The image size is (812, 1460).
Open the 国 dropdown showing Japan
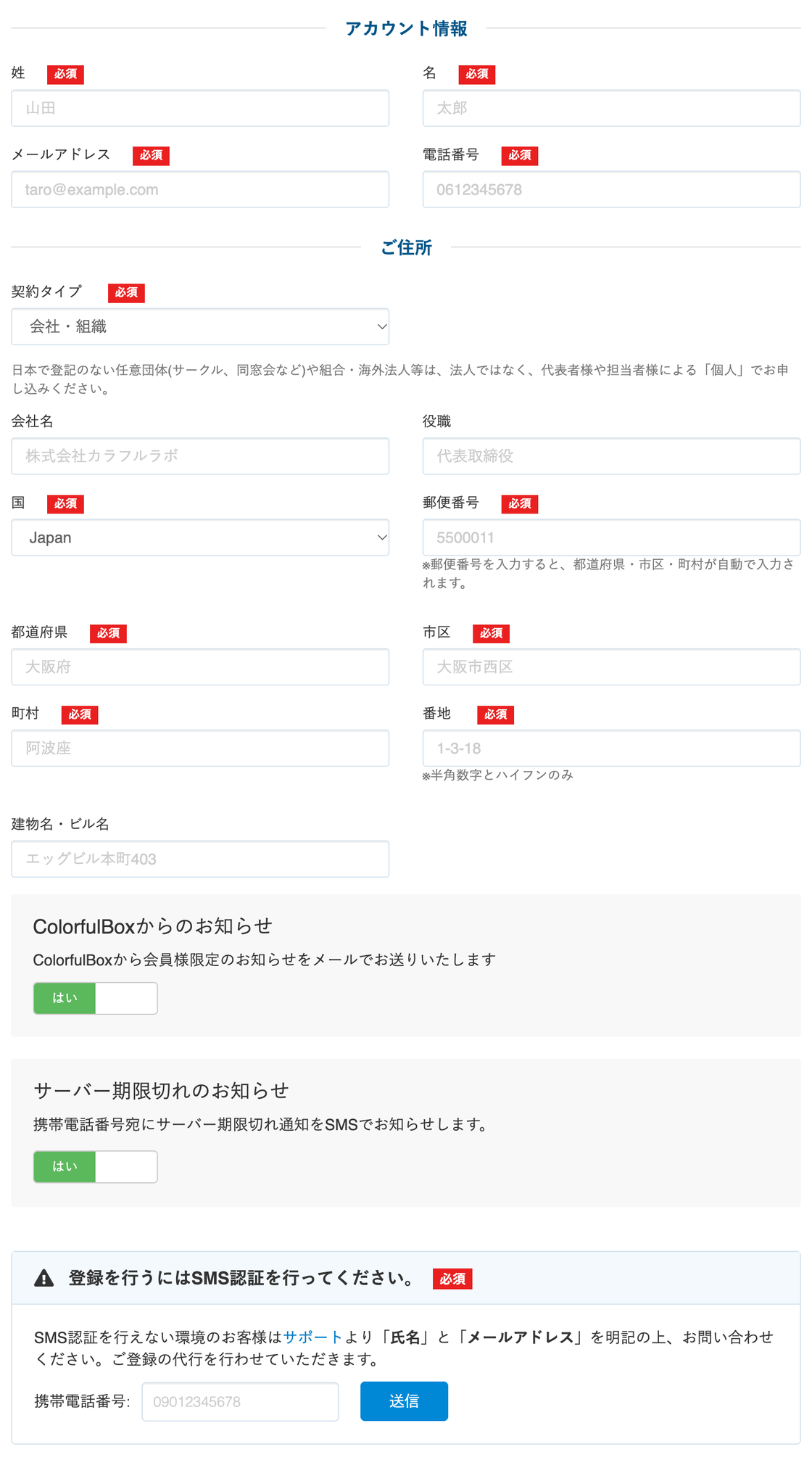(x=200, y=537)
